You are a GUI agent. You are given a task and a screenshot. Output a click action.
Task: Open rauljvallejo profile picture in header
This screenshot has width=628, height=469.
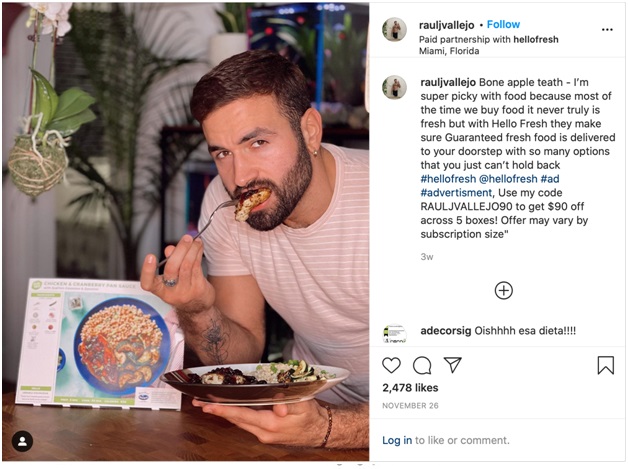tap(394, 30)
